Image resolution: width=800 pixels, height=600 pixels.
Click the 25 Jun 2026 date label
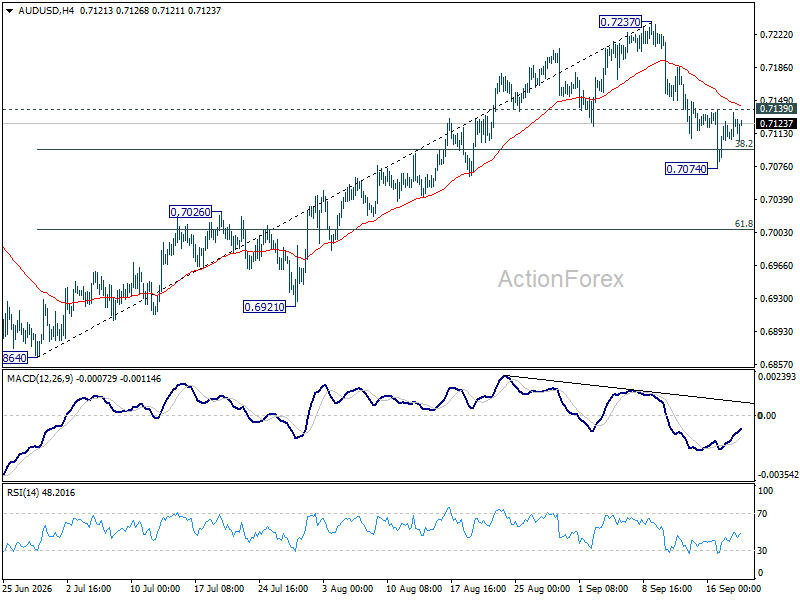pyautogui.click(x=28, y=589)
